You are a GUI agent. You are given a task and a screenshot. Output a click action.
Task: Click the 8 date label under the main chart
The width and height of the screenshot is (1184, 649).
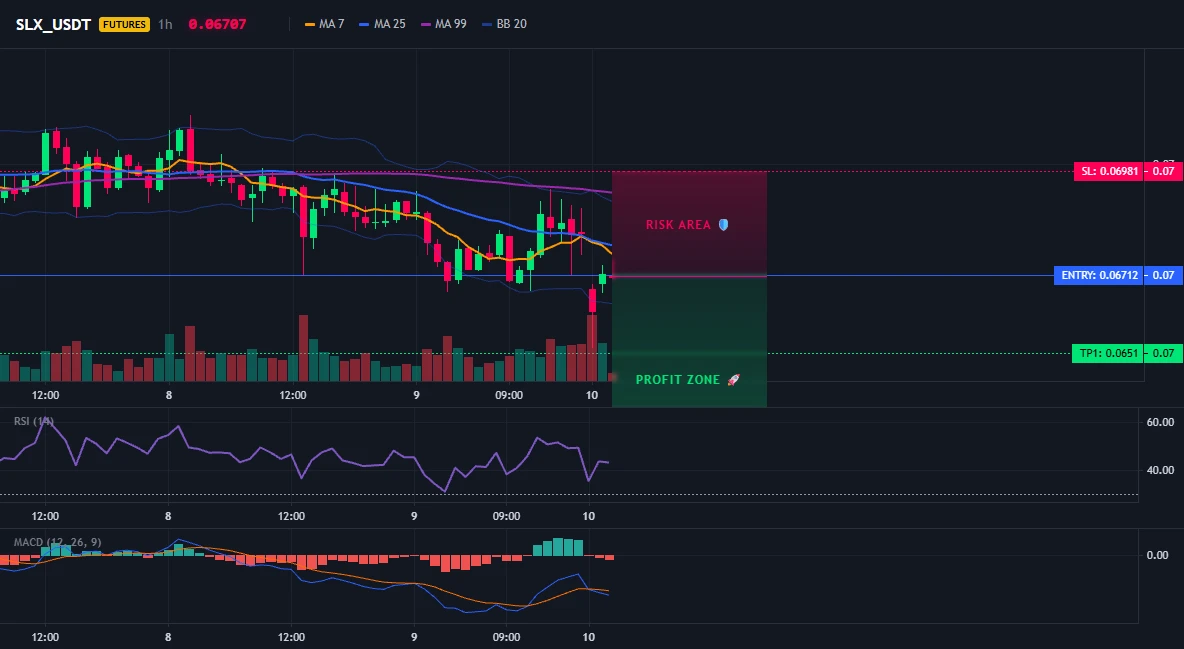tap(168, 395)
